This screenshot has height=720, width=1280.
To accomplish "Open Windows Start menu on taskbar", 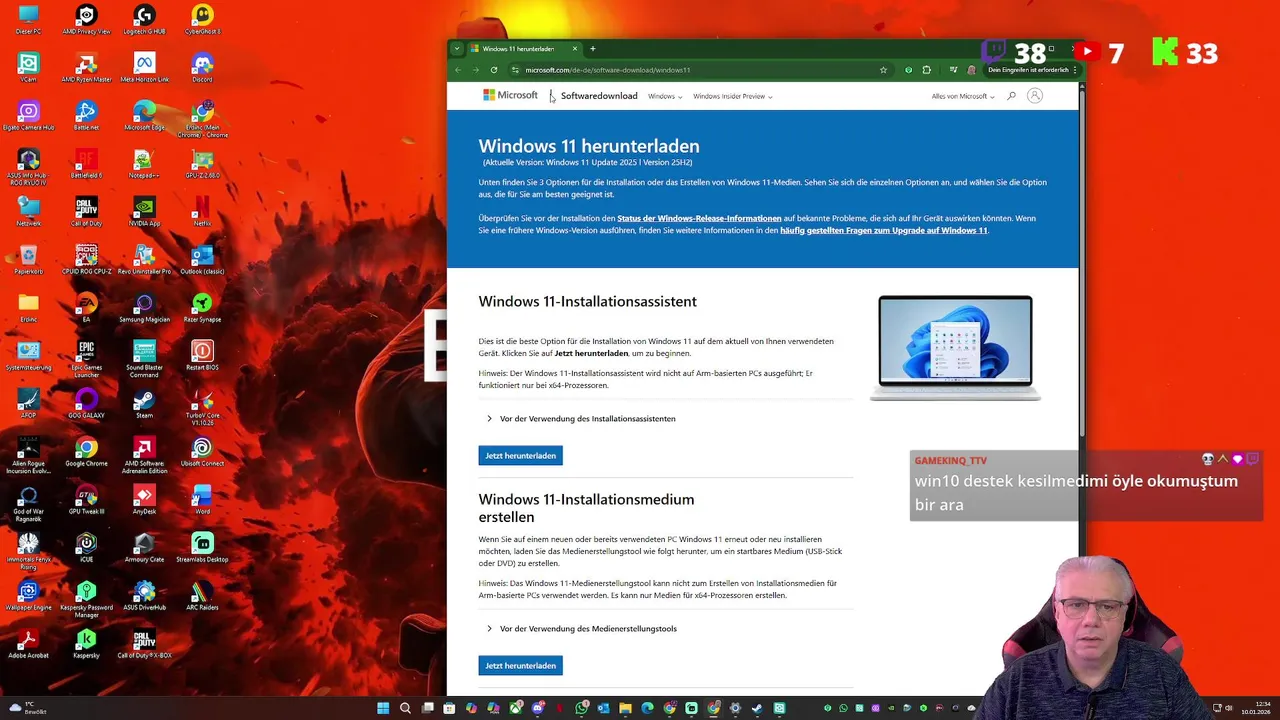I will point(383,708).
